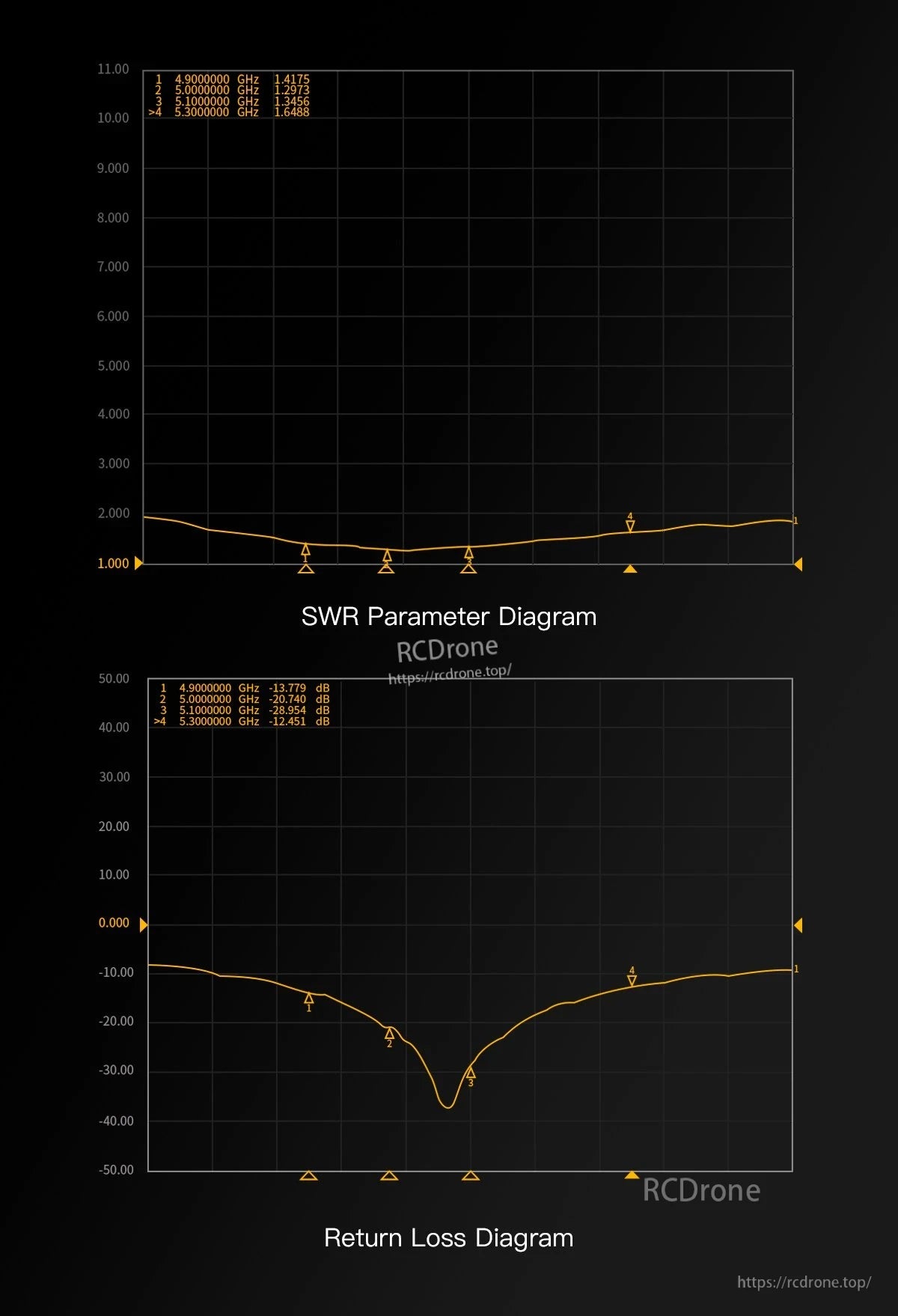Click the SWR axis label 1.000

click(113, 564)
